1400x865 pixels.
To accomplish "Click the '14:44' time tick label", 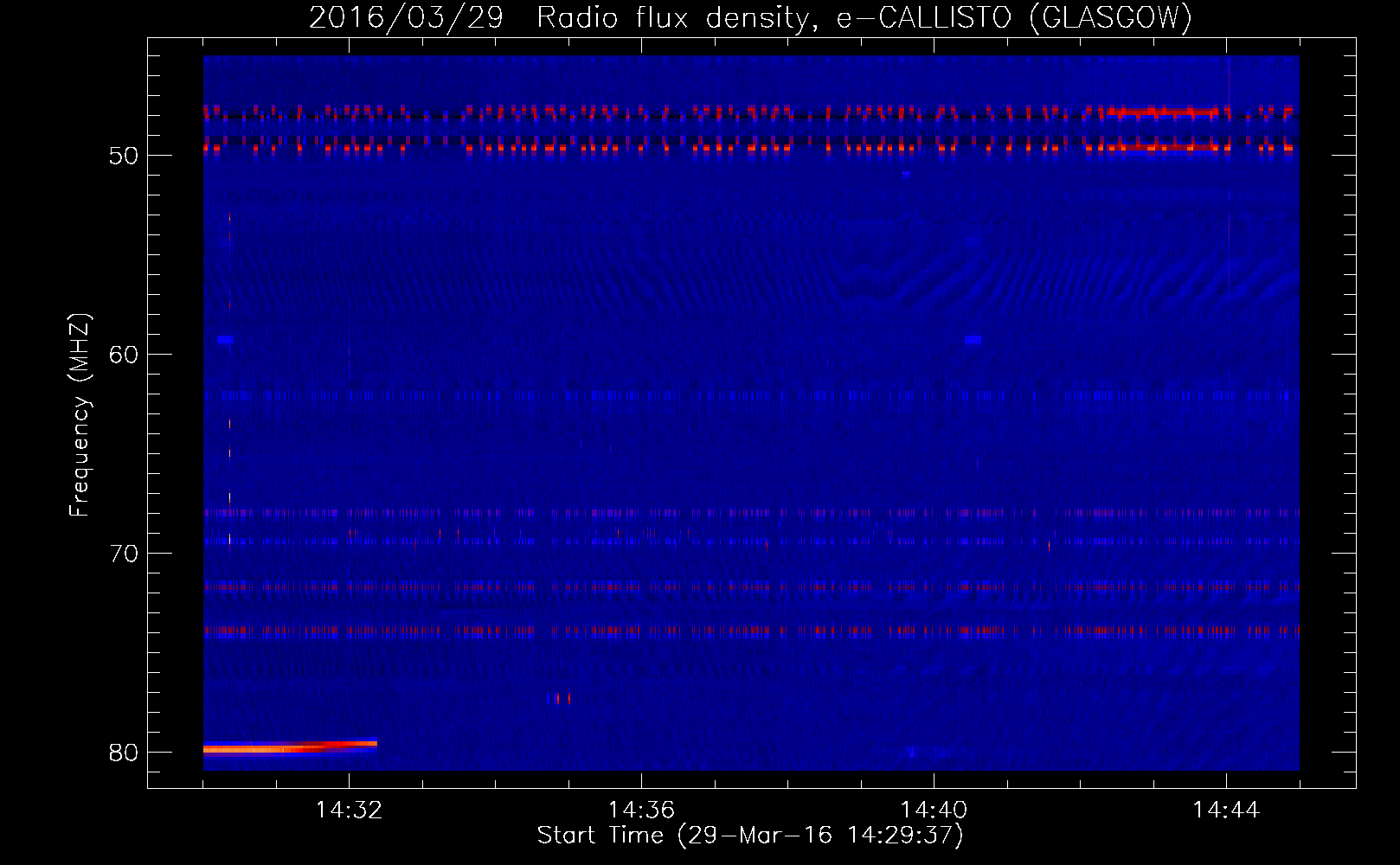I will pyautogui.click(x=1226, y=811).
